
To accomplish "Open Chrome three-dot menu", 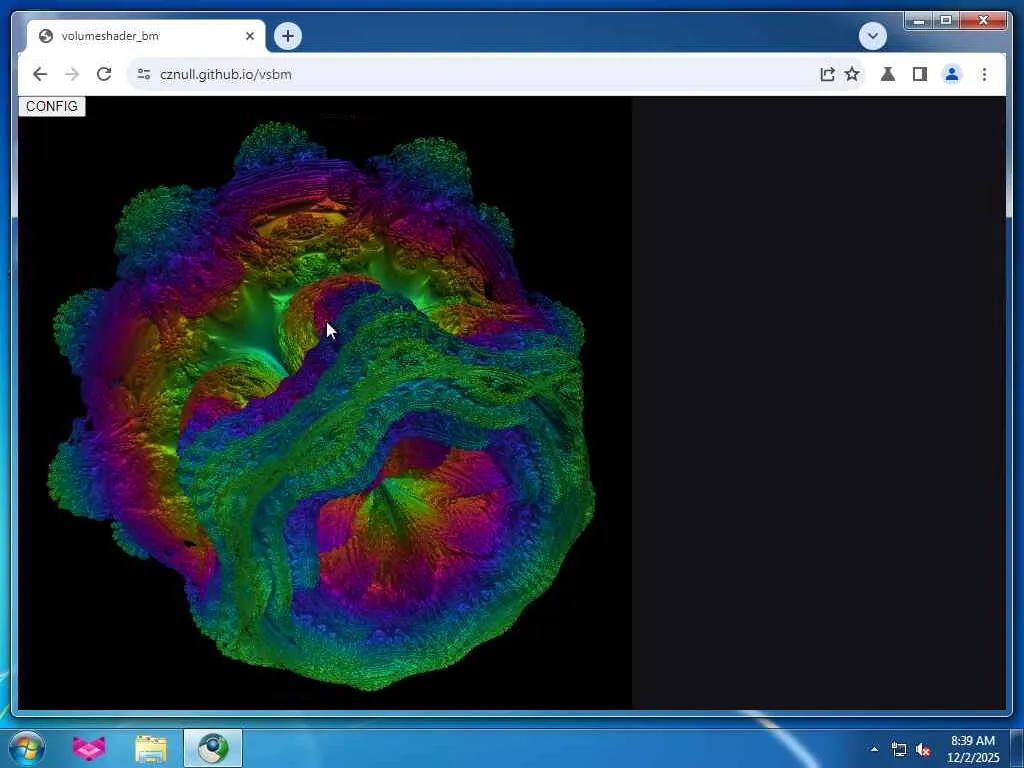I will (x=984, y=74).
